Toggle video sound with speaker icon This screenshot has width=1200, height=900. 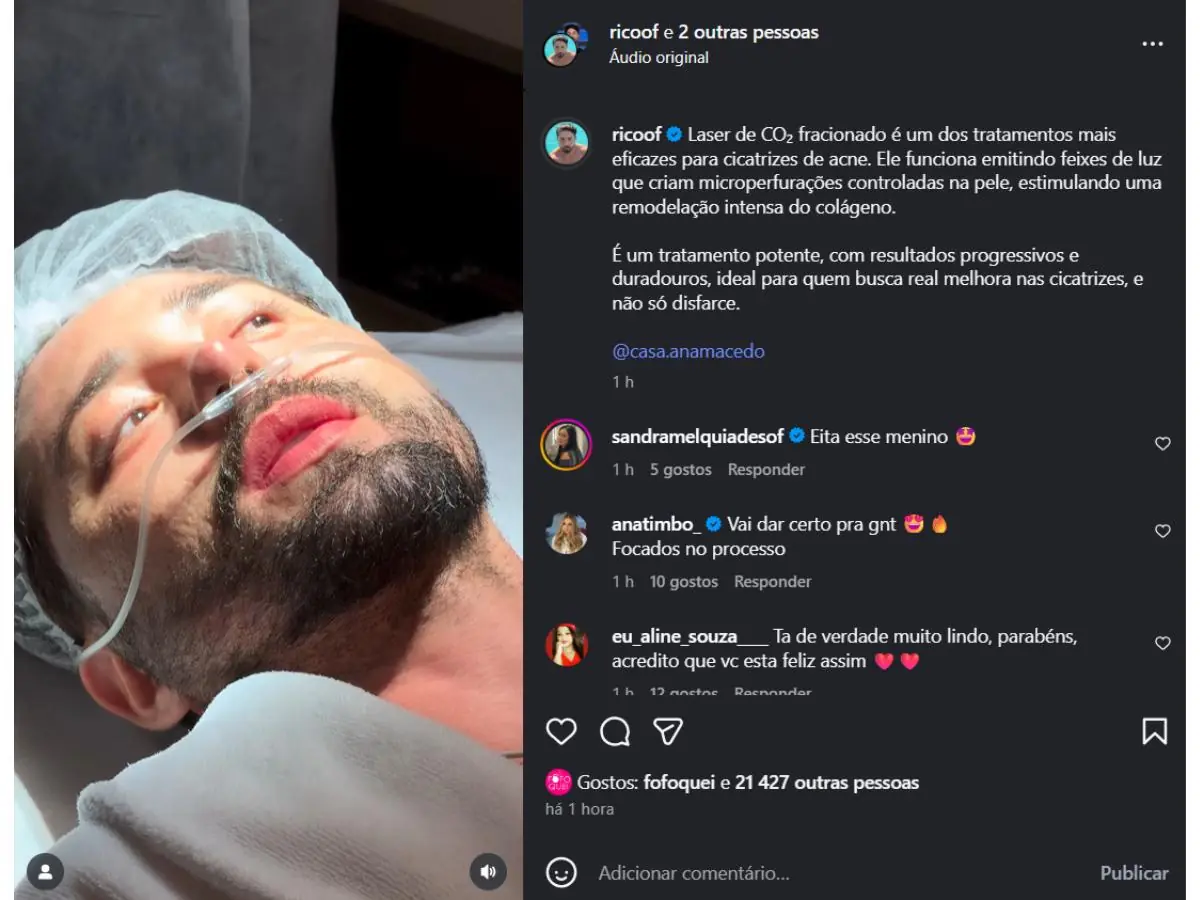488,872
